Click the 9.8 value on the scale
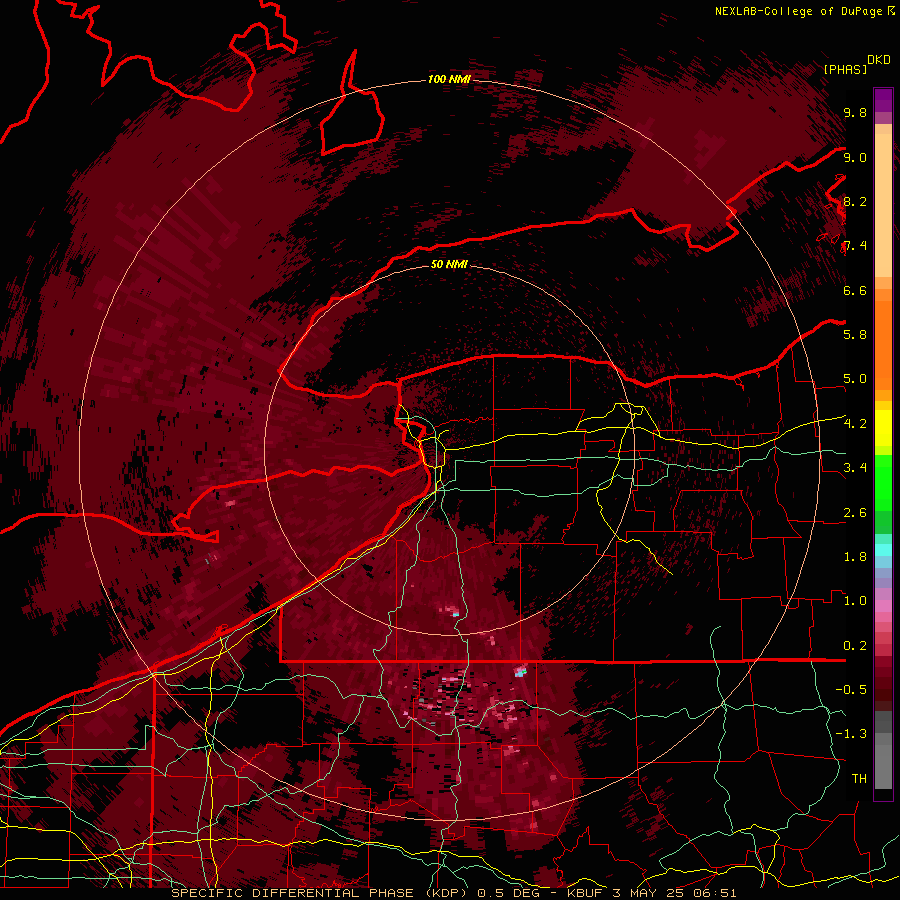The height and width of the screenshot is (900, 900). 855,113
